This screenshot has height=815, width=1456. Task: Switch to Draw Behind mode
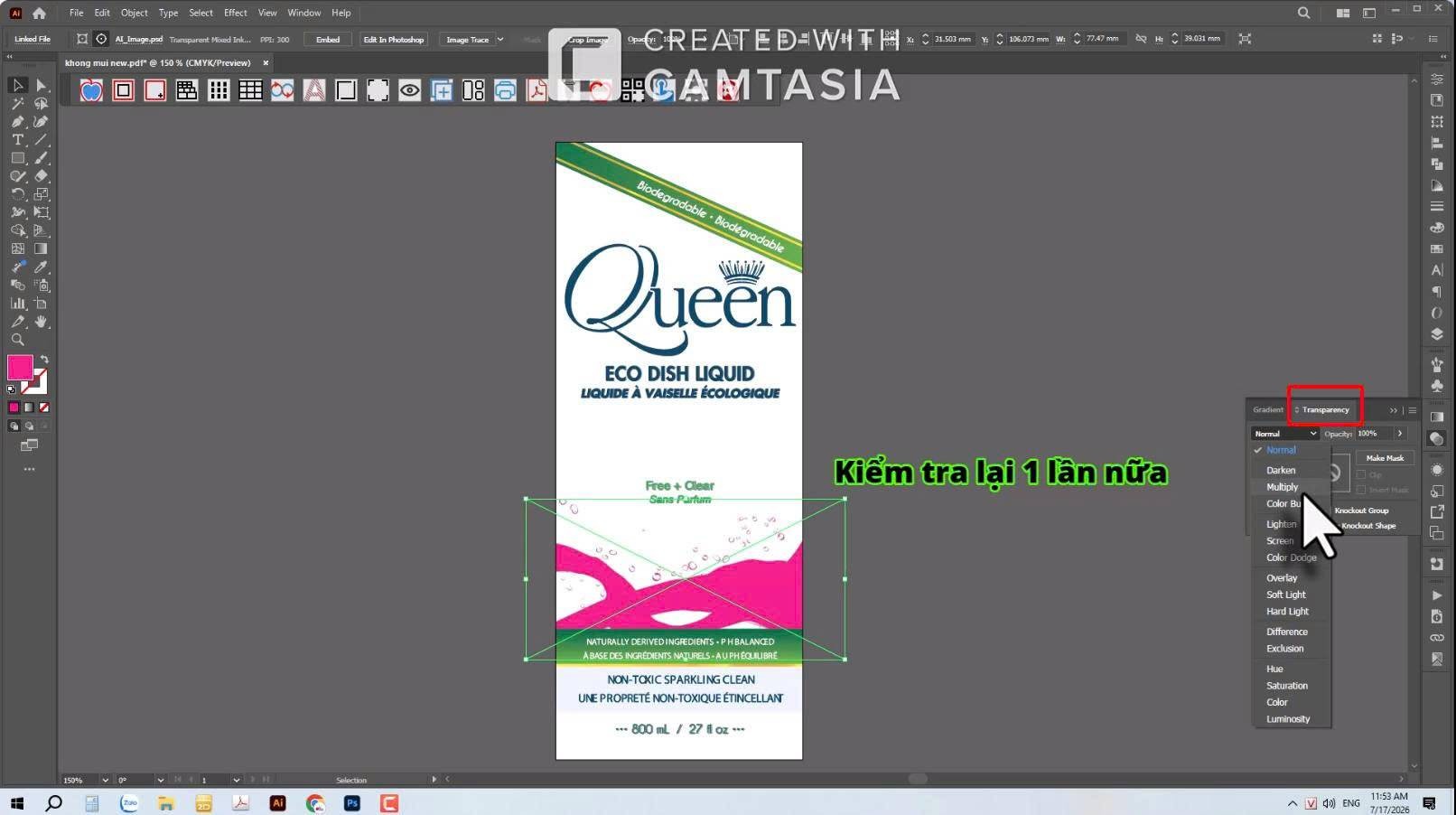[x=29, y=426]
